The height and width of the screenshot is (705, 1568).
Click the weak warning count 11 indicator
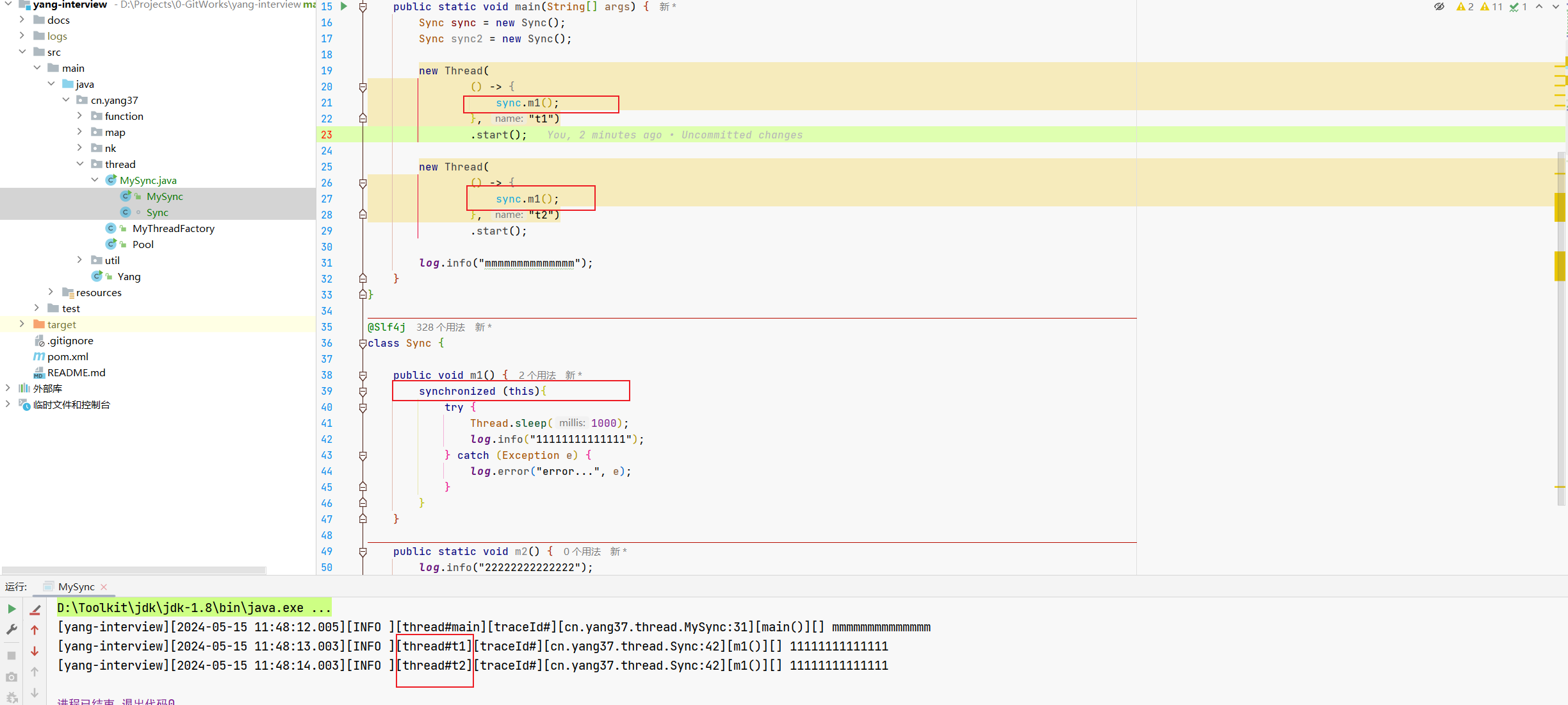1491,6
